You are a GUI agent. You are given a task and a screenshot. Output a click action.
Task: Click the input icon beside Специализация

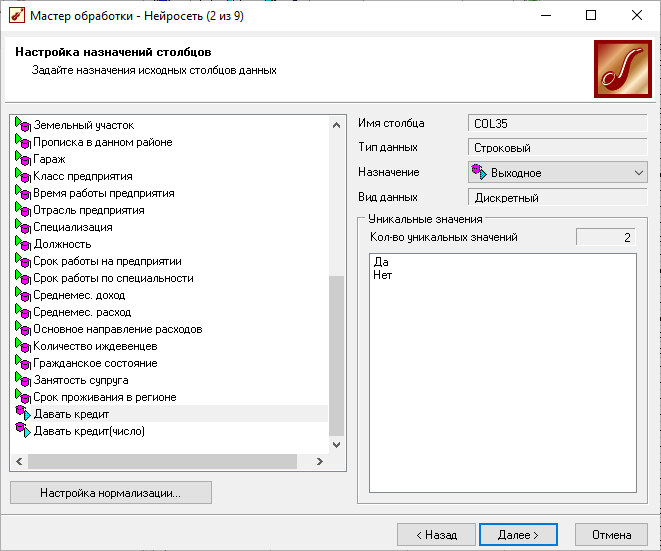[x=23, y=227]
